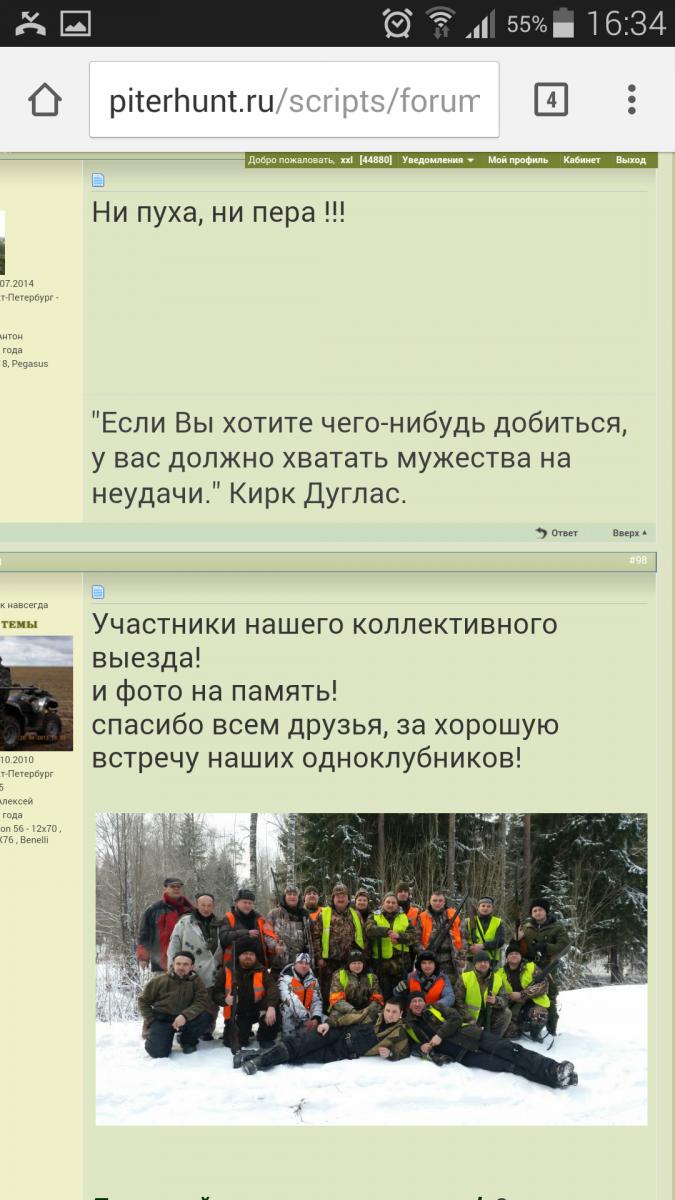Open the Мой профиль menu item
Viewport: 675px width, 1200px height.
coord(517,160)
